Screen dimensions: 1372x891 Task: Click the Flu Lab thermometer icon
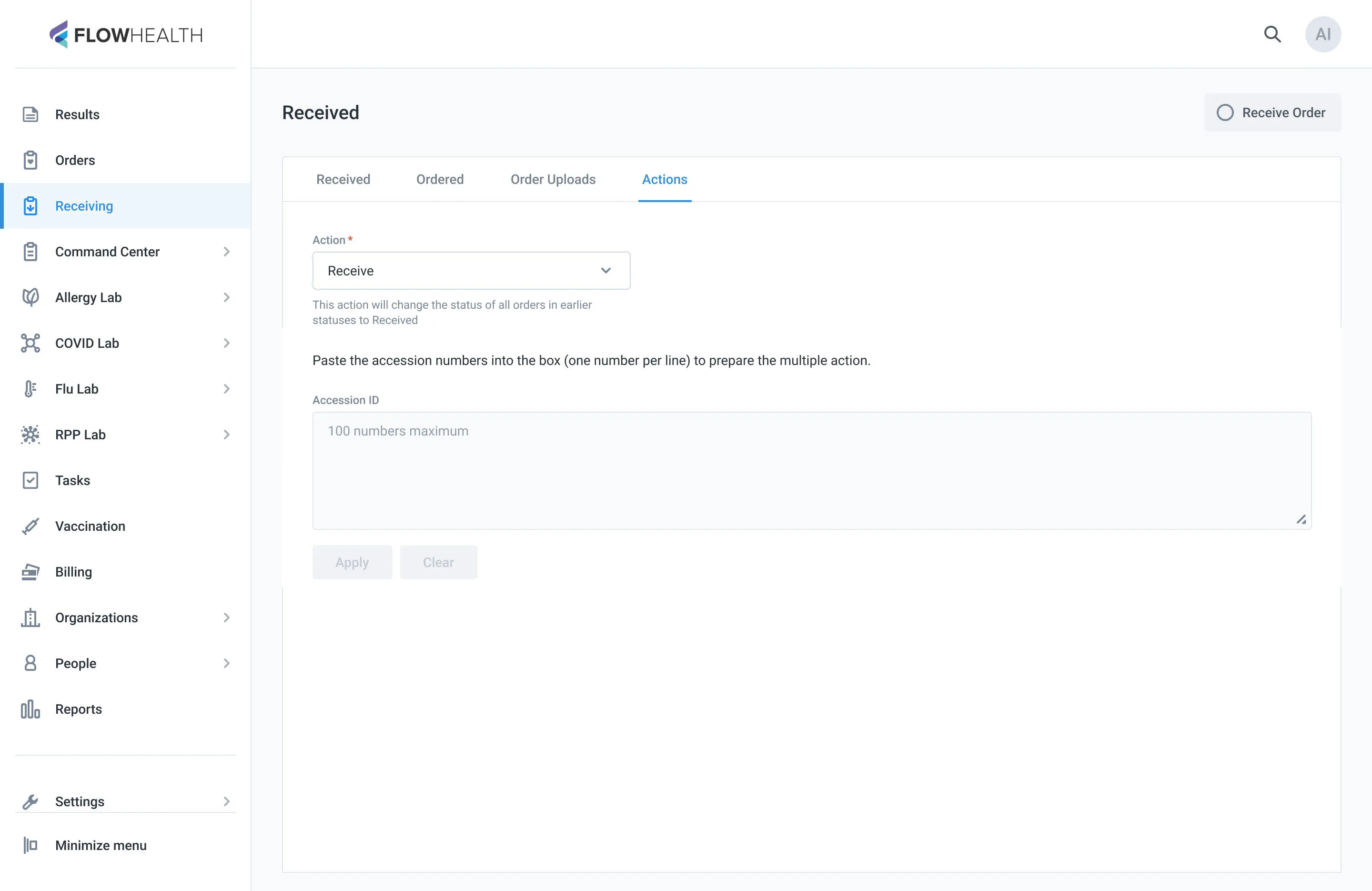click(30, 389)
